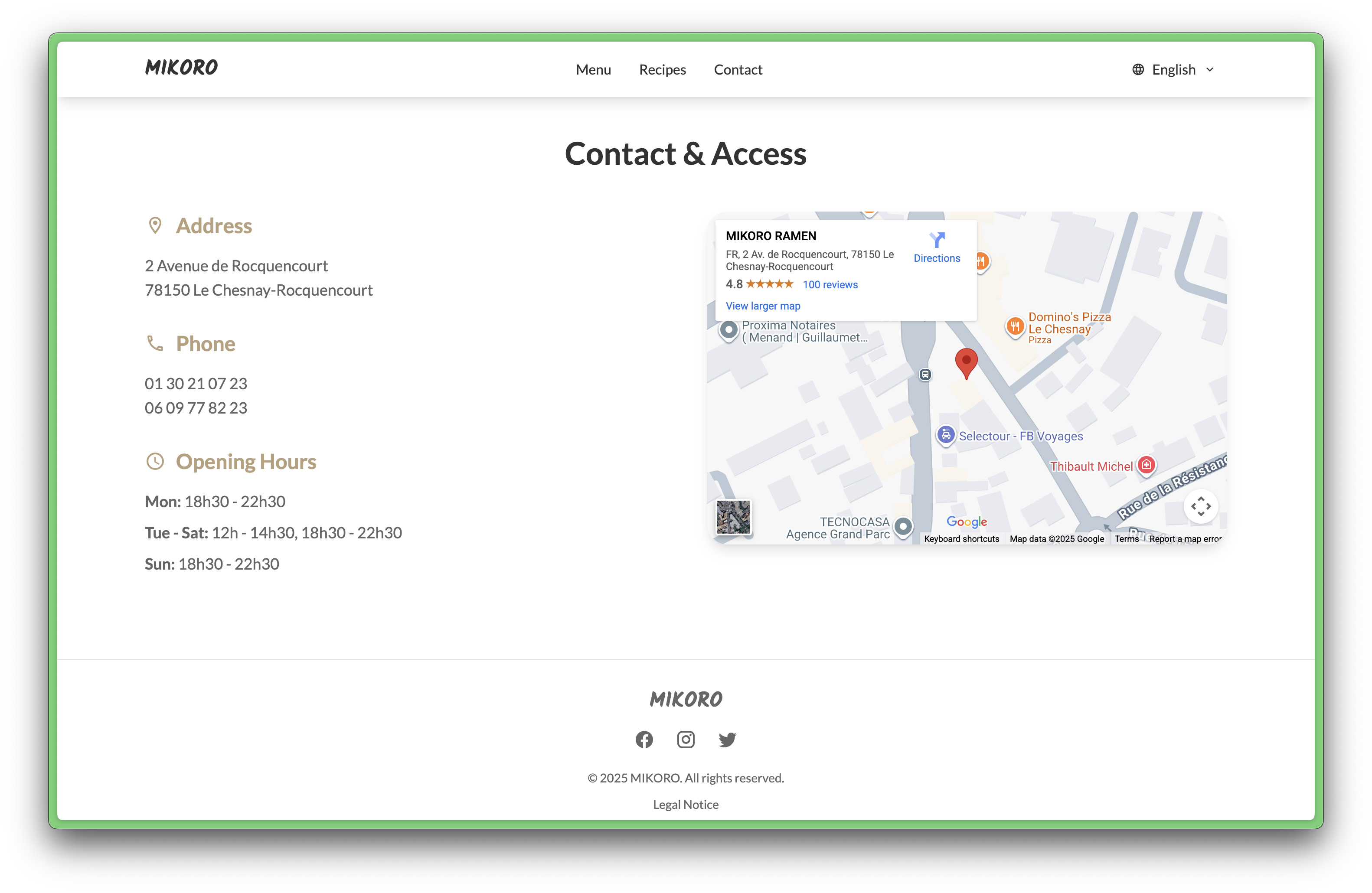Click the red map location pin
Viewport: 1372px width, 893px height.
coord(966,361)
